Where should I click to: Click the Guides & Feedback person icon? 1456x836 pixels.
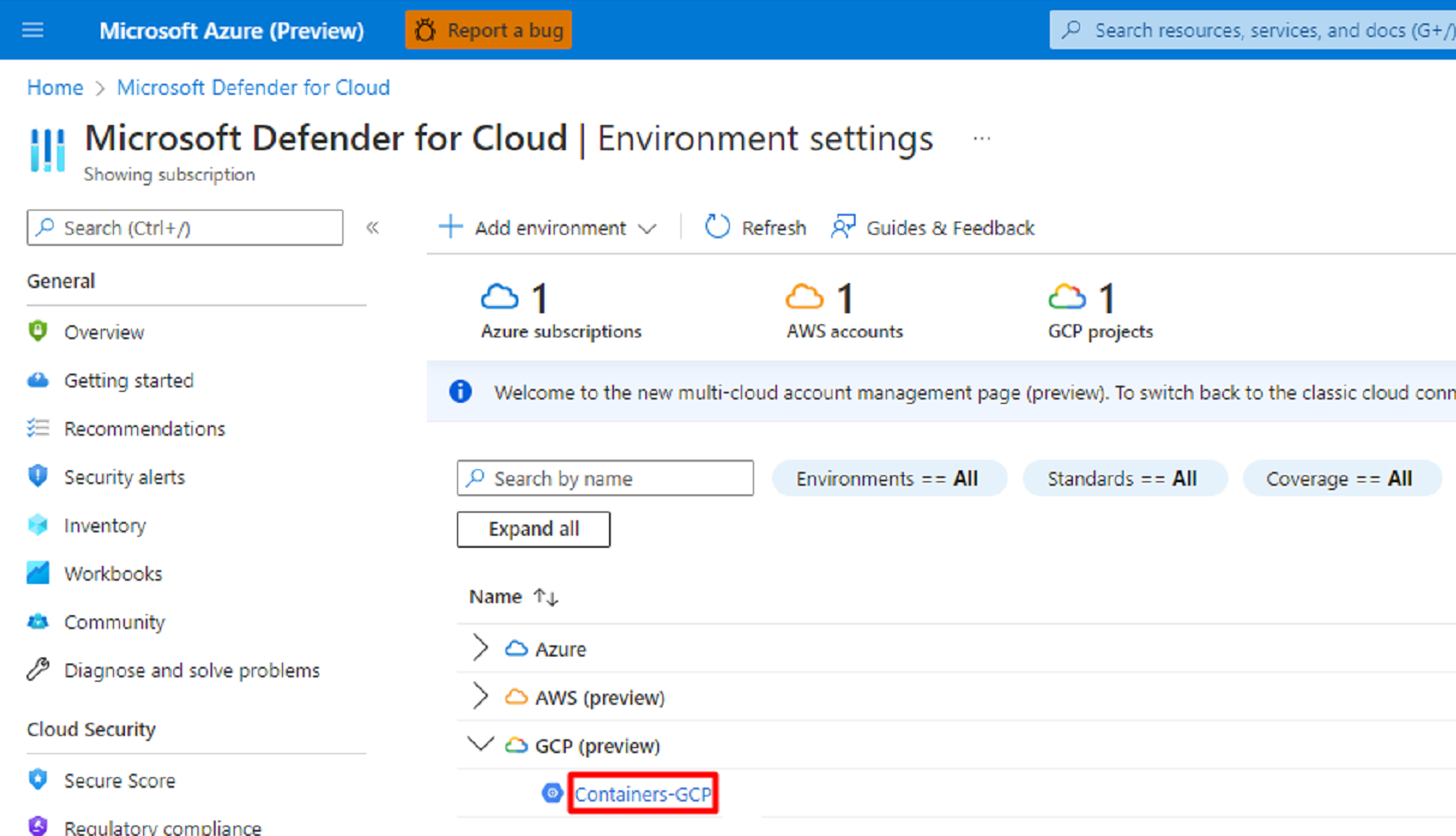[x=844, y=227]
